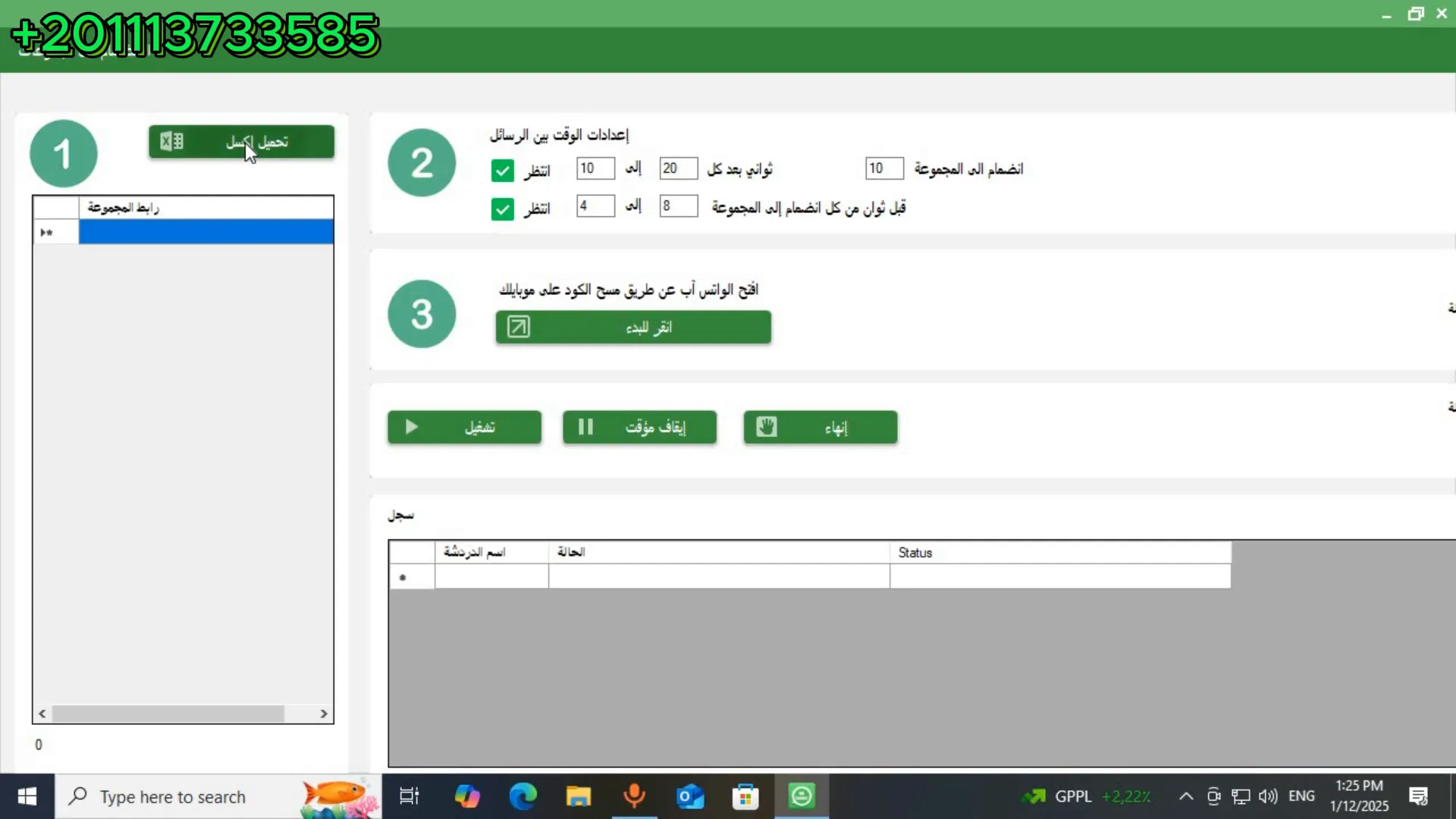The image size is (1456, 819).
Task: Edit the pre-join maximum field showing 8
Action: [x=679, y=206]
